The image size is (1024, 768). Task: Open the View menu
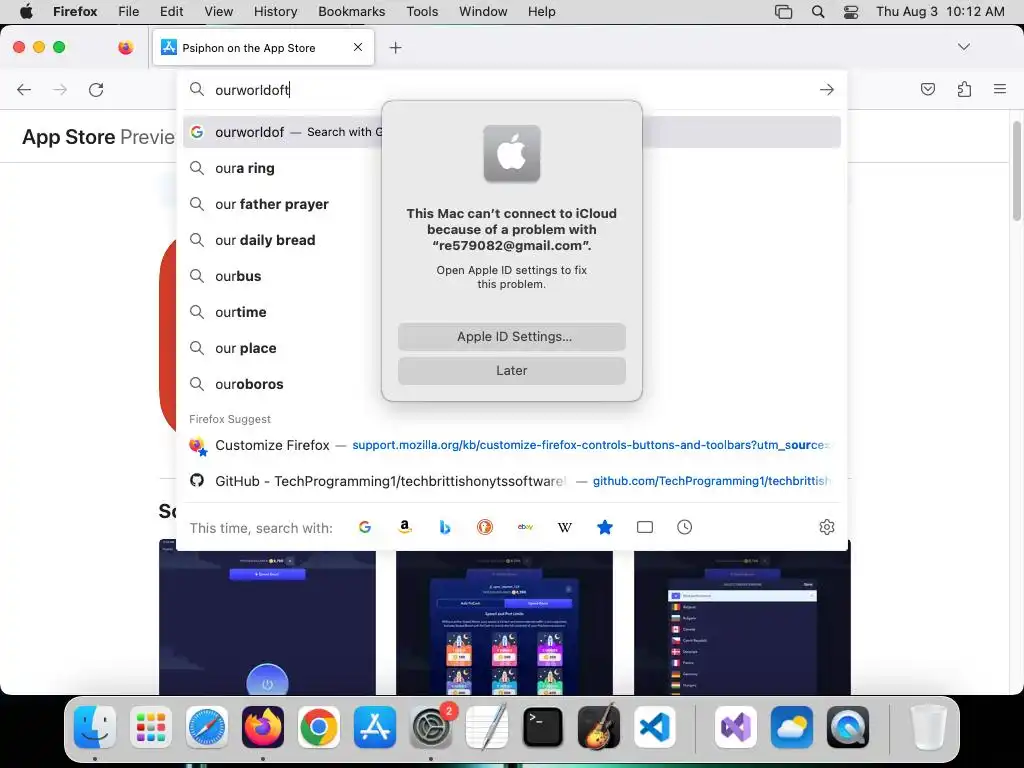(x=218, y=11)
